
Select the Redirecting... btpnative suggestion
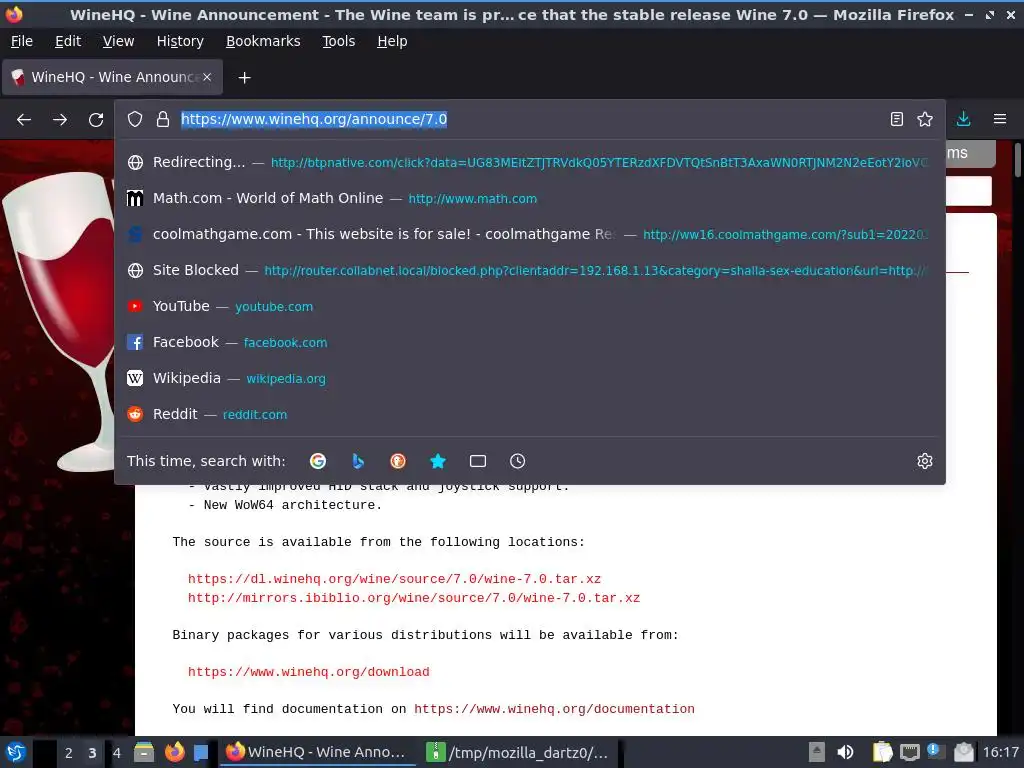[530, 162]
